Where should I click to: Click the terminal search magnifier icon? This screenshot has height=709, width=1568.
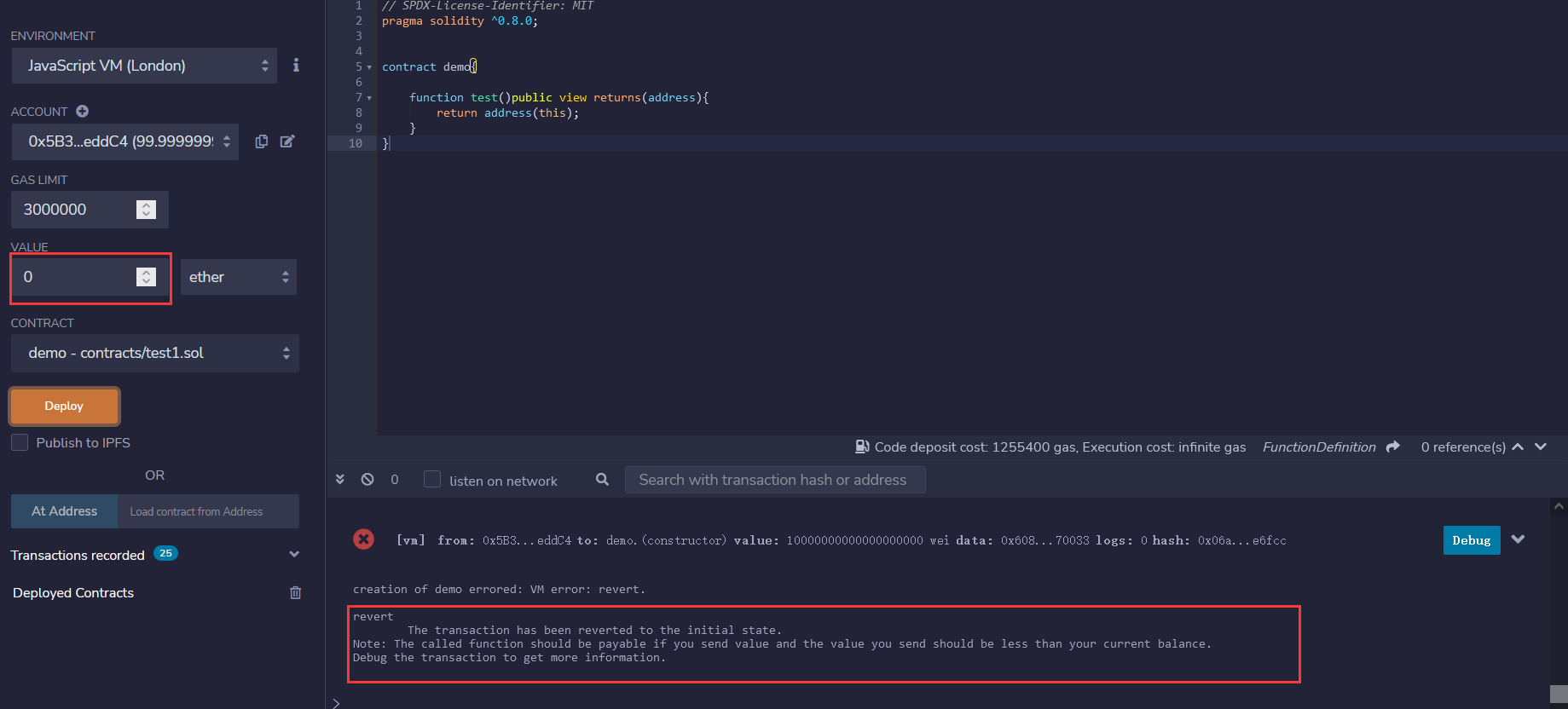coord(602,479)
